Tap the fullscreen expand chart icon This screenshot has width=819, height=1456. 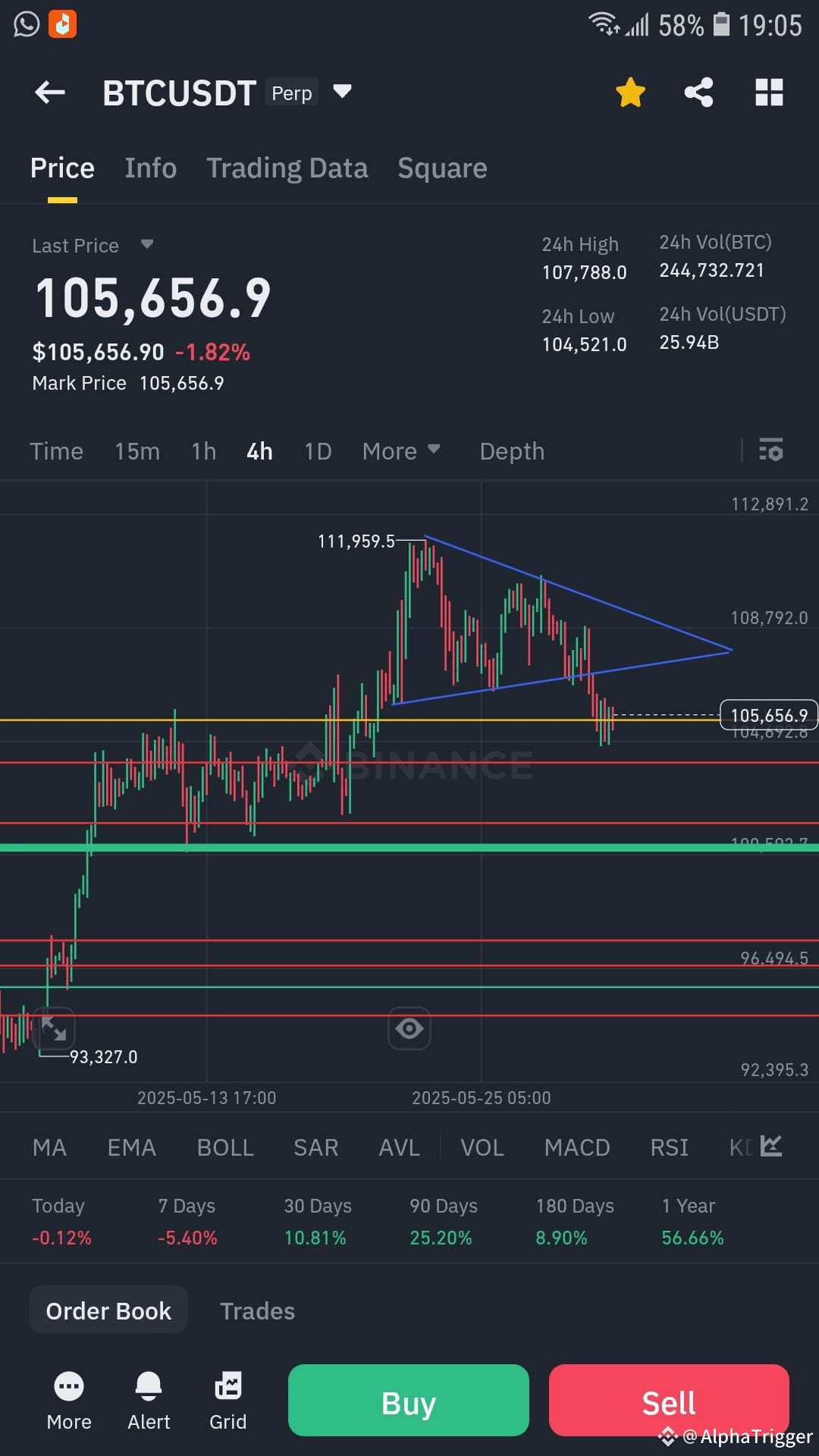point(53,1028)
